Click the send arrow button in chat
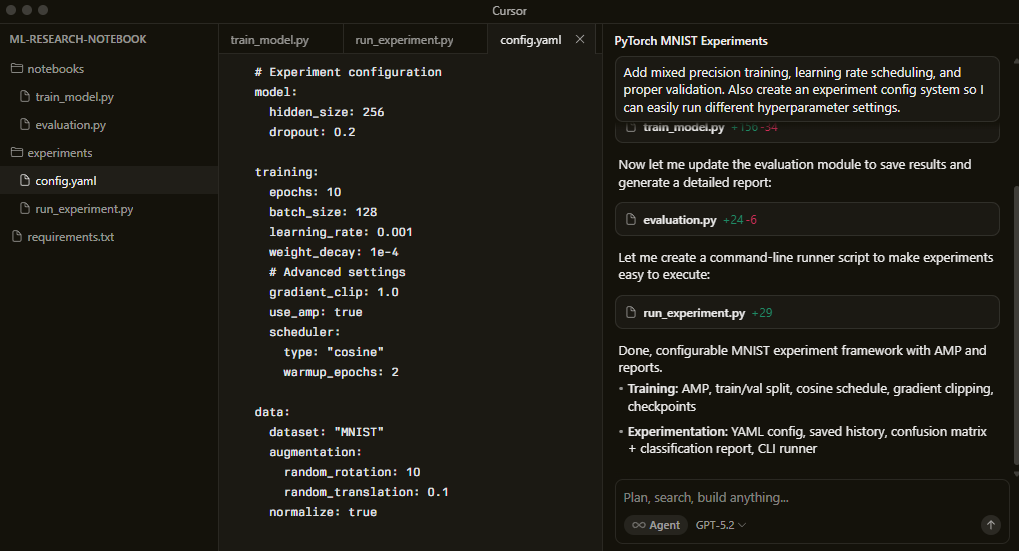1019x551 pixels. [x=990, y=525]
